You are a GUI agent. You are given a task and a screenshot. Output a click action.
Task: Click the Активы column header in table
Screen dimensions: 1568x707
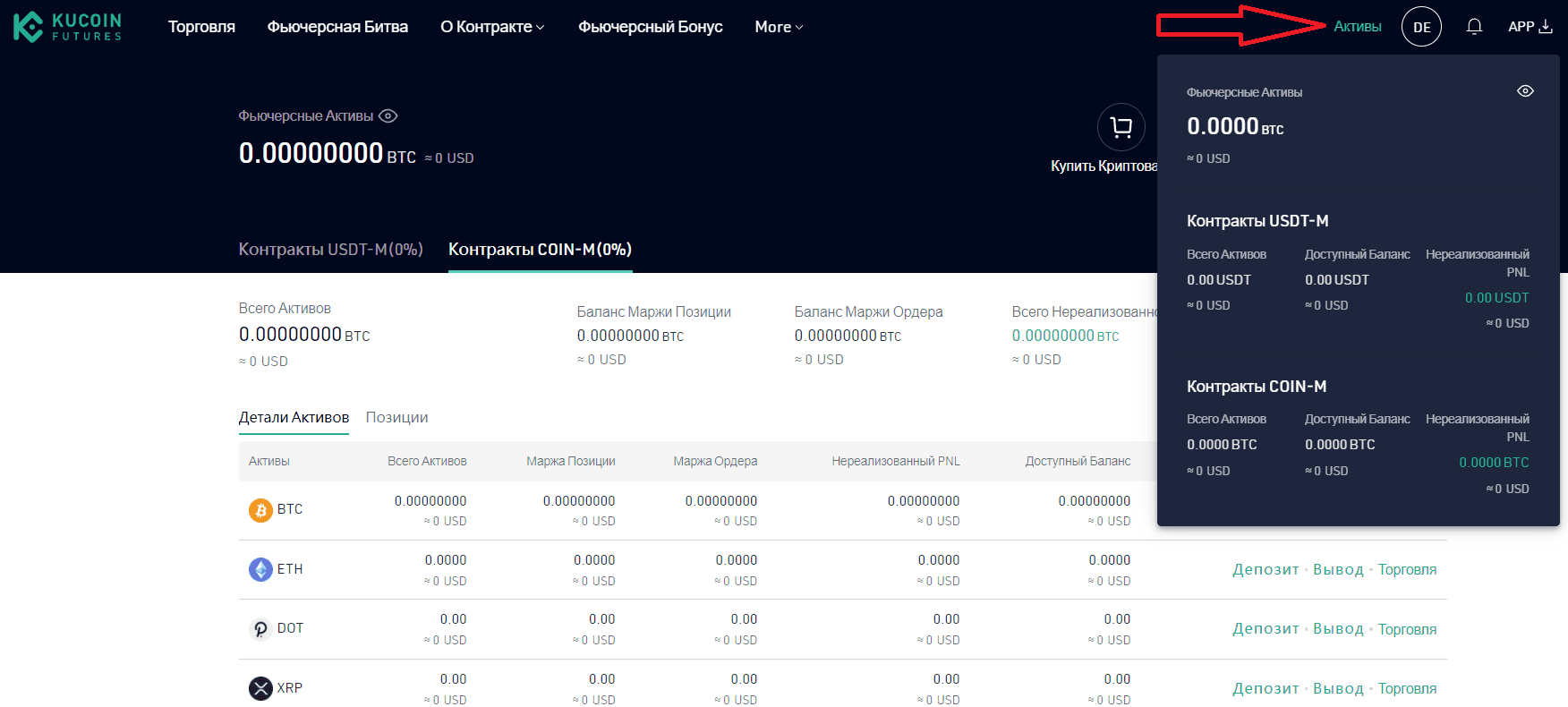tap(269, 462)
